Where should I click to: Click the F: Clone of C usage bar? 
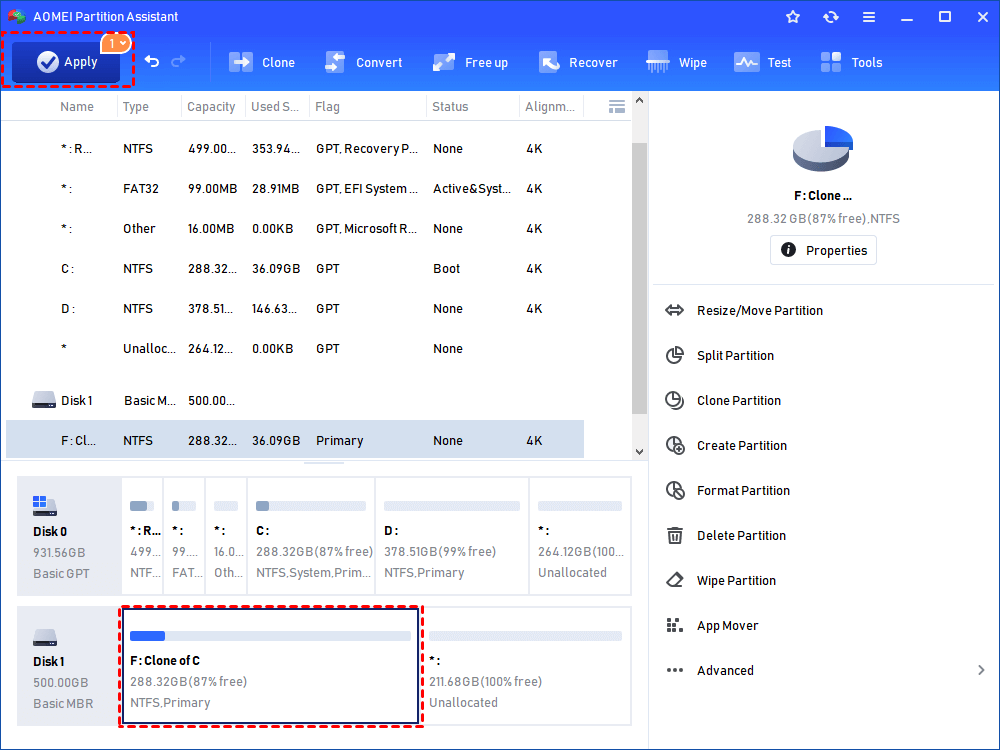(270, 636)
